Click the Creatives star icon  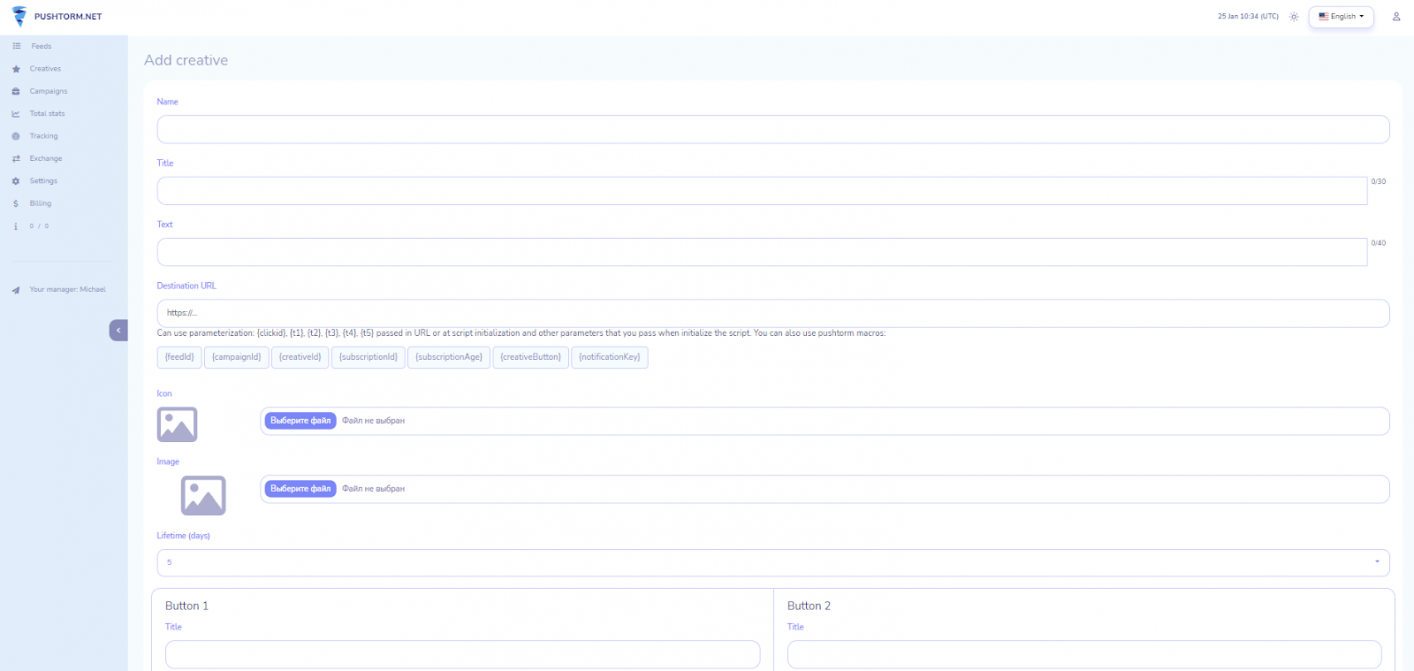coord(16,69)
